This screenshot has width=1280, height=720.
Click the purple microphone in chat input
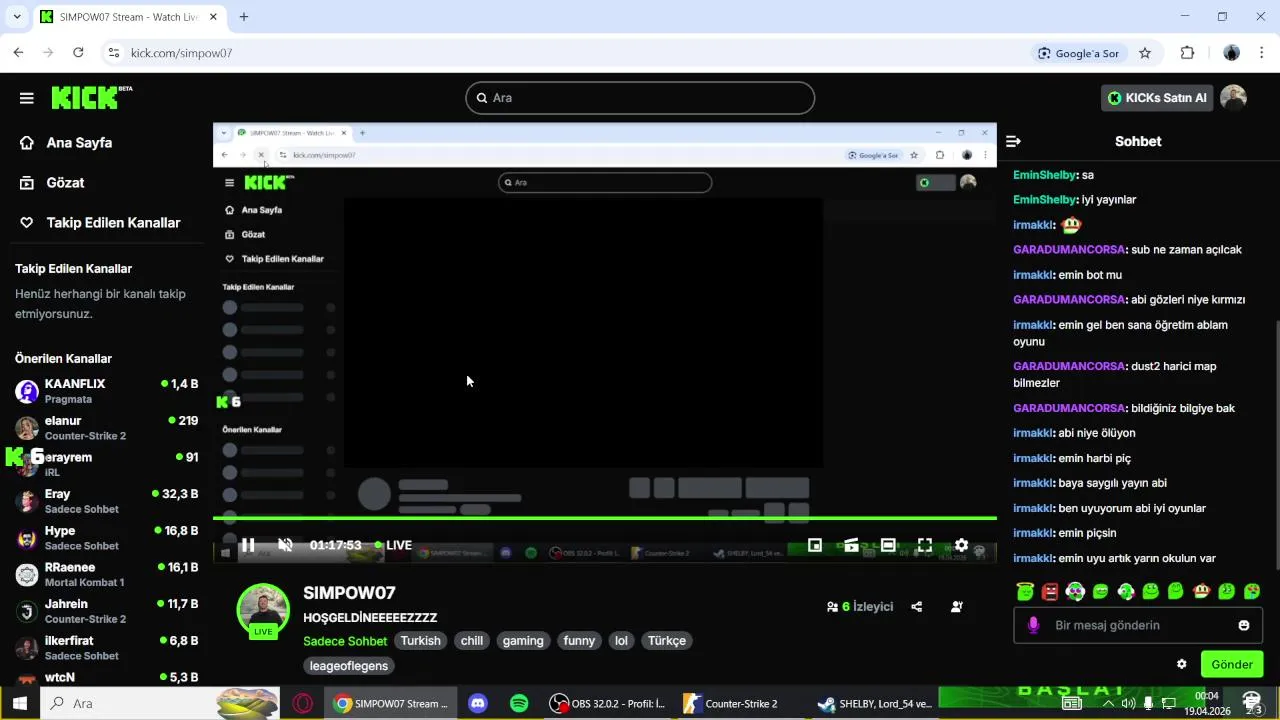click(1033, 625)
